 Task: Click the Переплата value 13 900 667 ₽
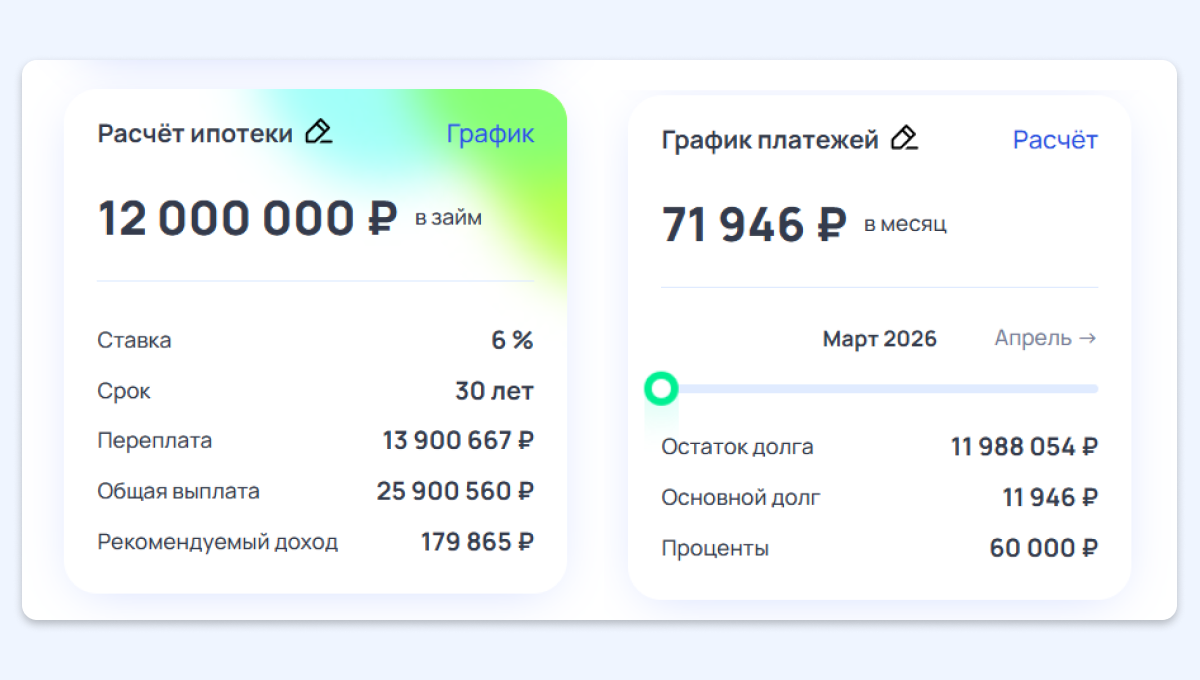(458, 440)
